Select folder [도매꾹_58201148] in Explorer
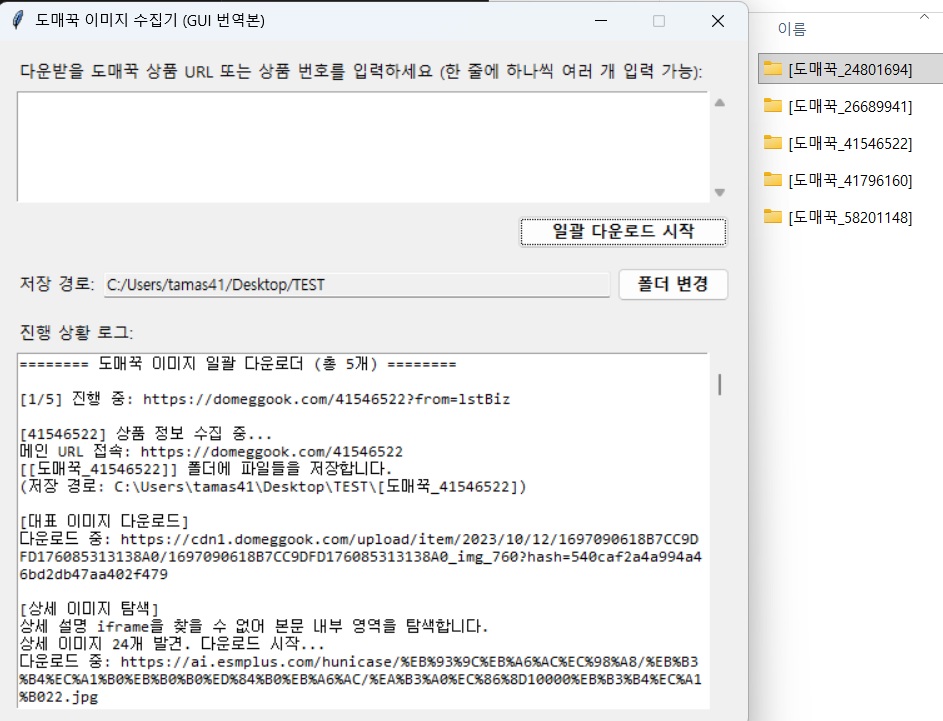Image resolution: width=943 pixels, height=721 pixels. coord(850,218)
